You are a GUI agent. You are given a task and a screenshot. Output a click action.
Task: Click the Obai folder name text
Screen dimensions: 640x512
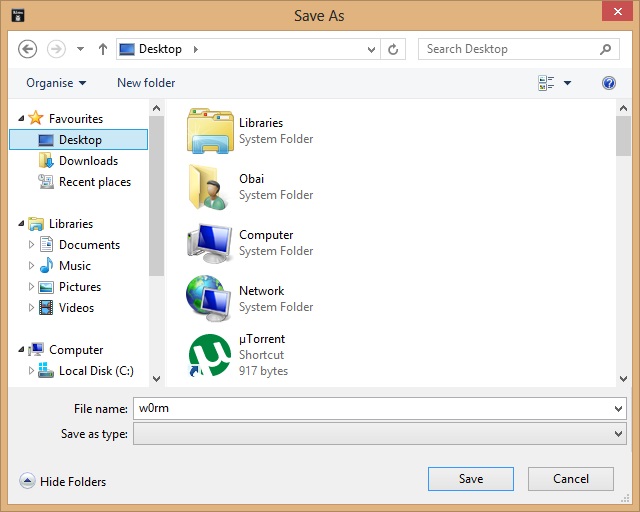coord(251,179)
